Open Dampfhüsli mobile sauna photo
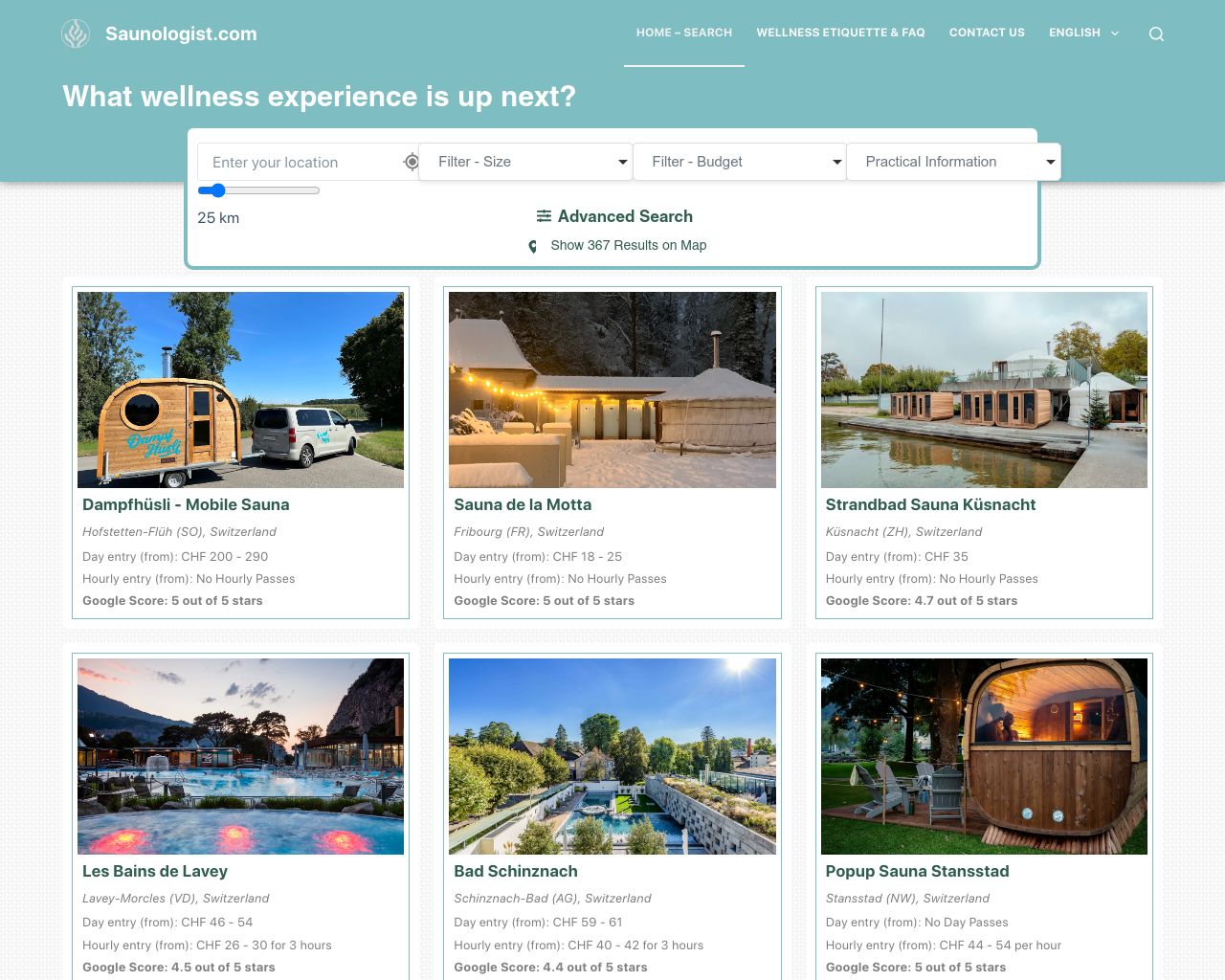The image size is (1225, 980). coord(240,390)
